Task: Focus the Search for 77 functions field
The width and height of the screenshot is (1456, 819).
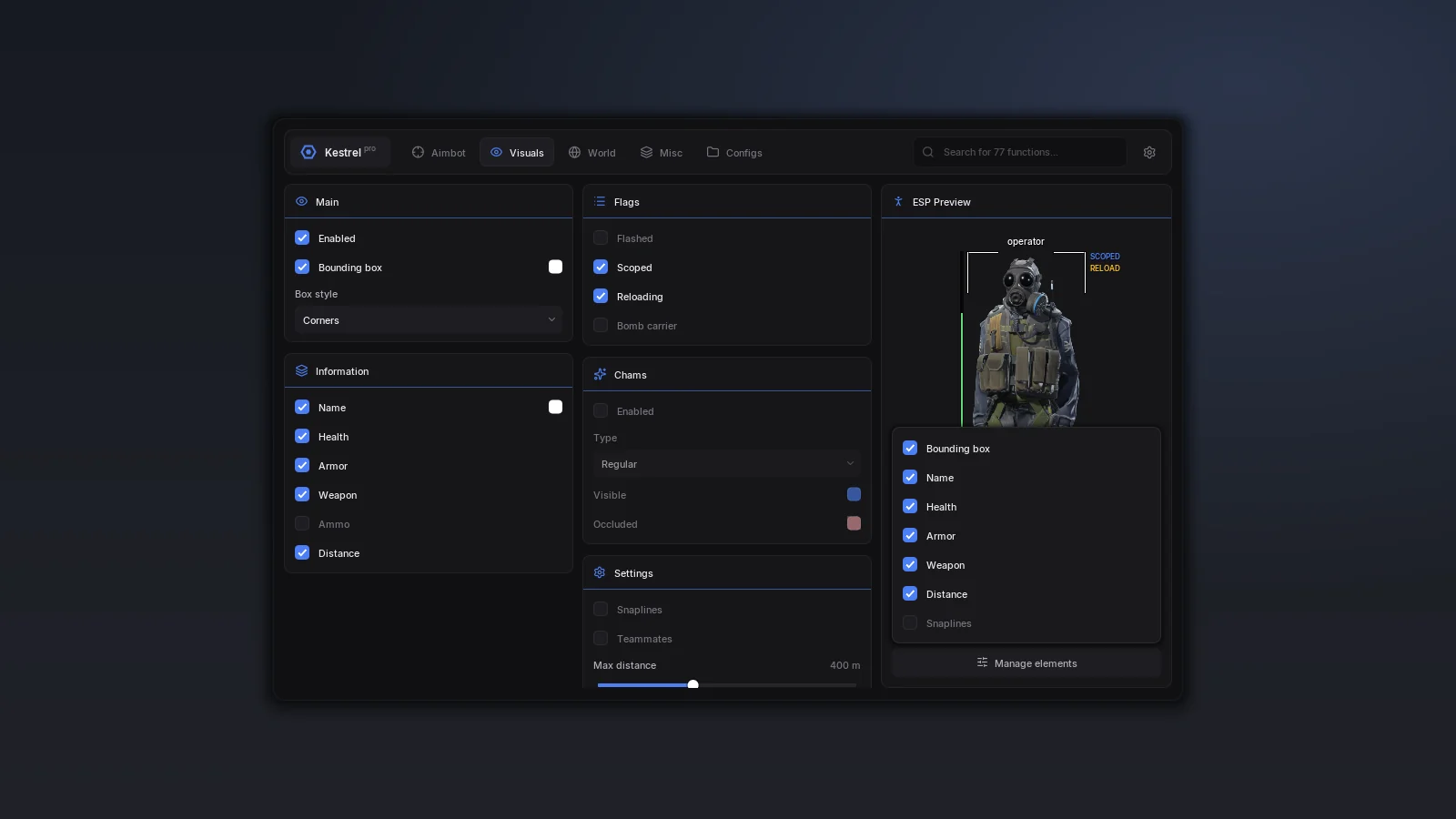Action: click(x=1020, y=152)
